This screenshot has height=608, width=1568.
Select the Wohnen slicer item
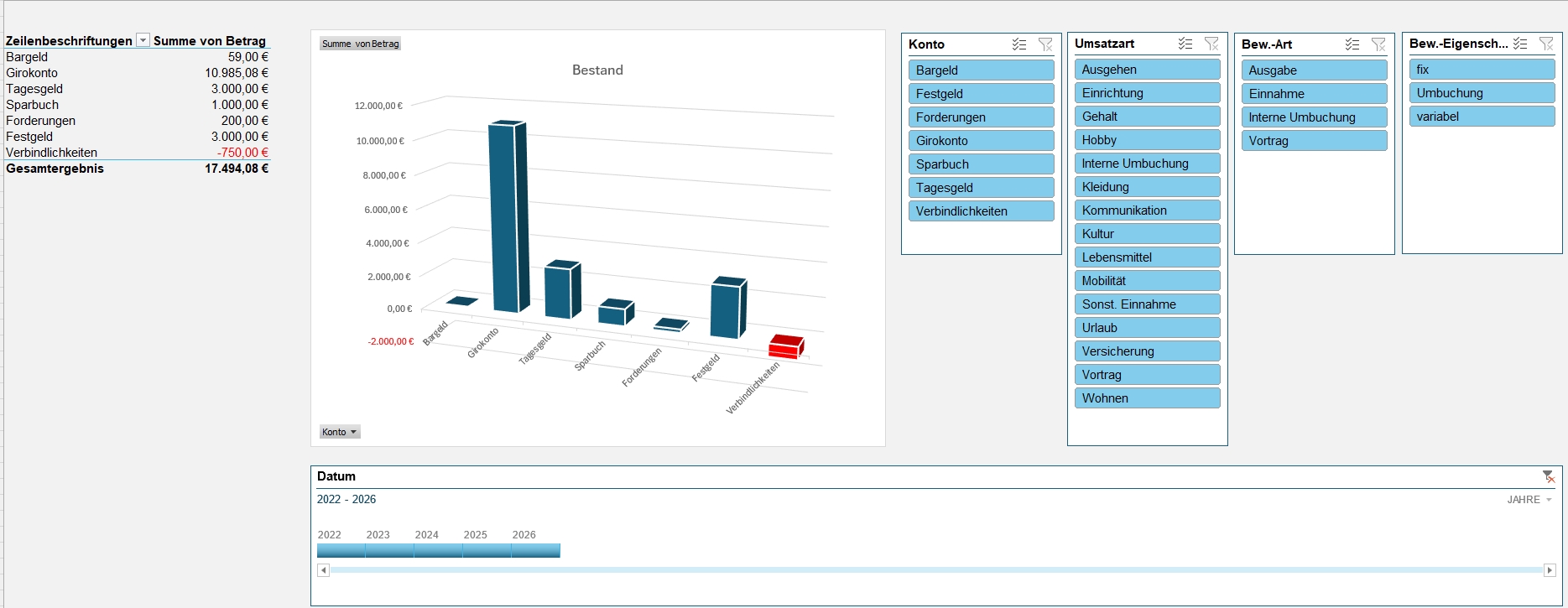click(x=1147, y=398)
